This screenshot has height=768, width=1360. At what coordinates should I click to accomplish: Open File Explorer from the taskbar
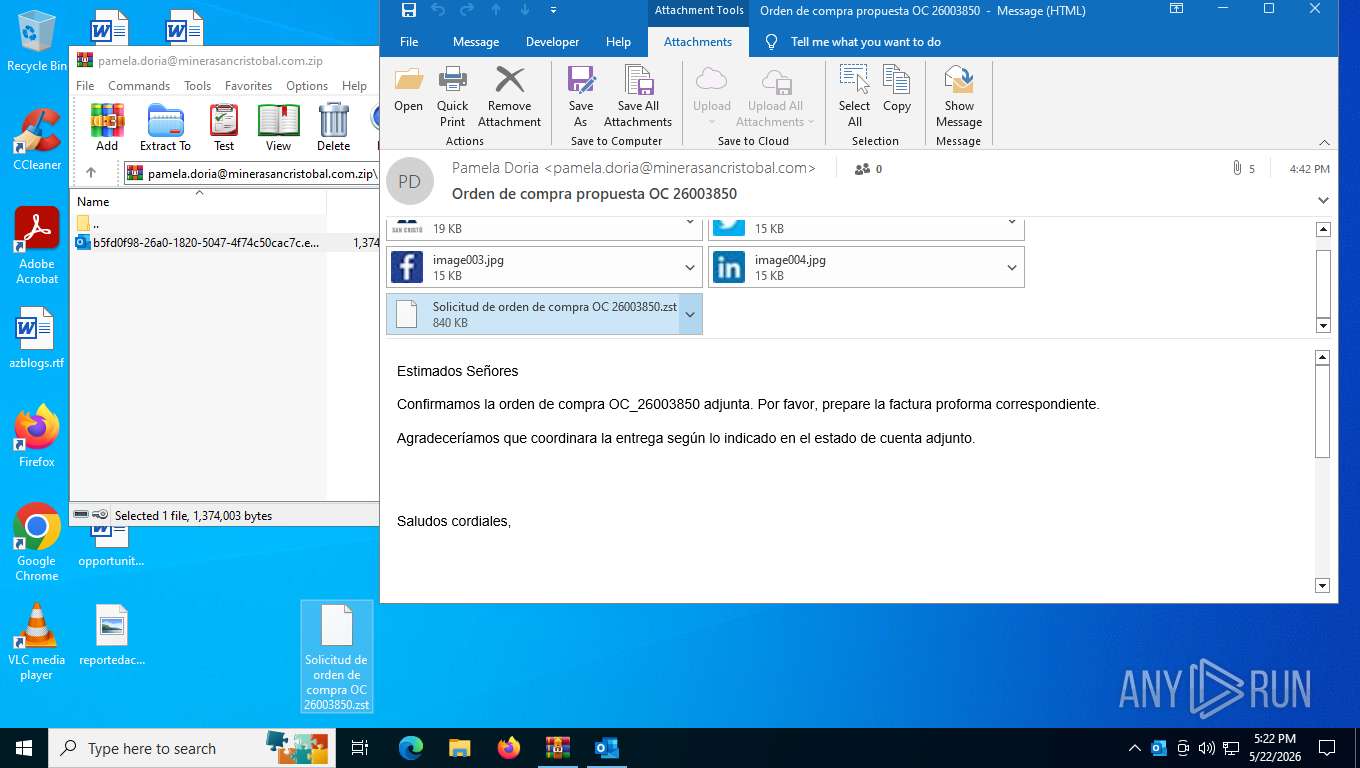coord(460,748)
